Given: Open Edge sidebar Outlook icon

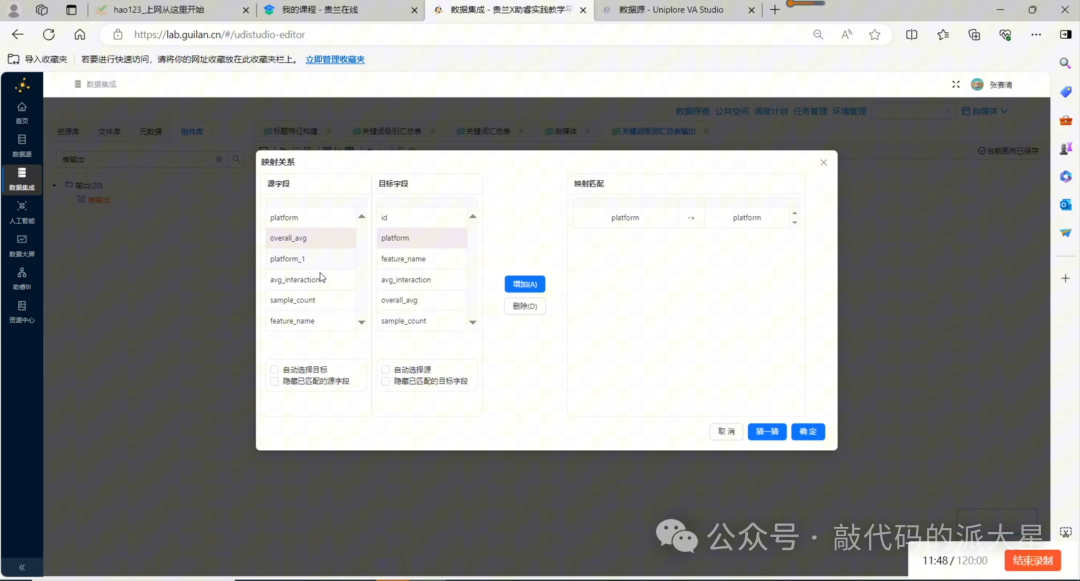Looking at the screenshot, I should pos(1066,204).
